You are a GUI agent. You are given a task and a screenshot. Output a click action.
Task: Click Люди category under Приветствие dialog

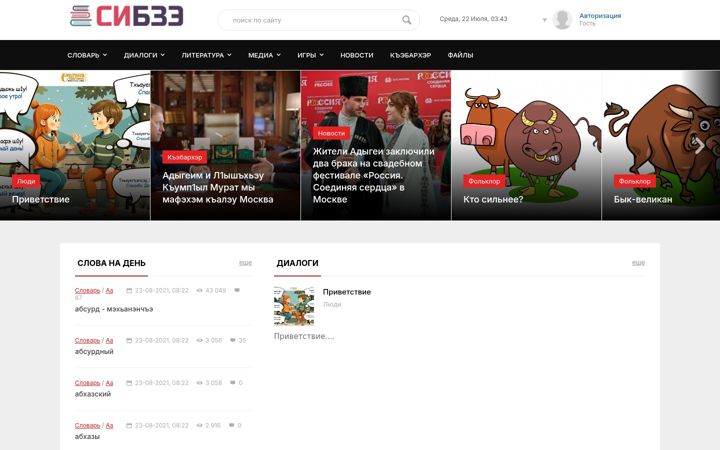[332, 304]
